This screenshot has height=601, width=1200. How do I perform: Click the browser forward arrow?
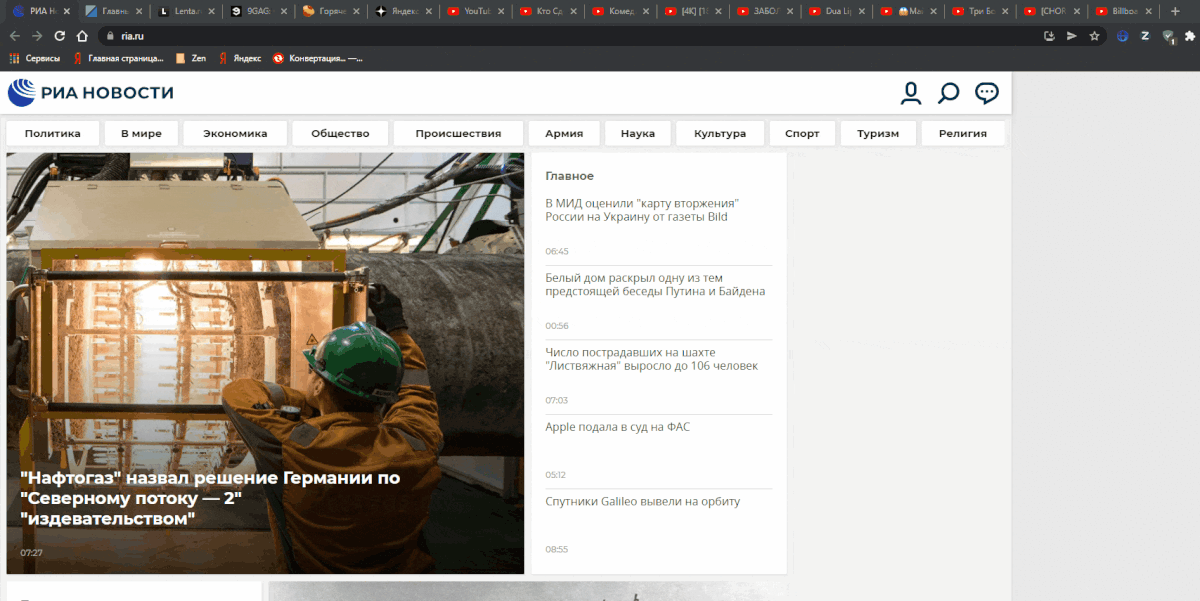click(37, 35)
